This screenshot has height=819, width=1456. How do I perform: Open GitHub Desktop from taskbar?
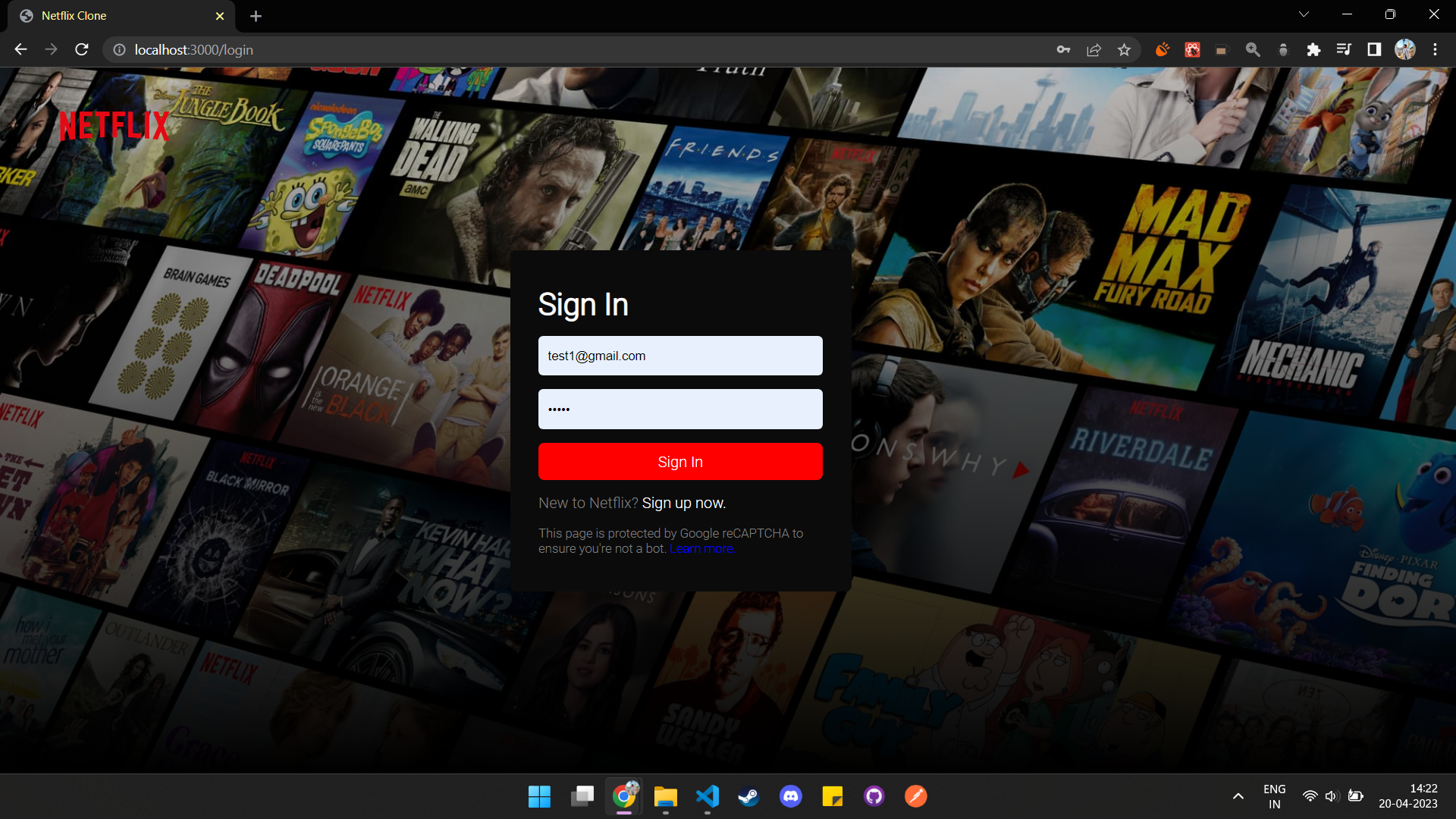point(874,796)
